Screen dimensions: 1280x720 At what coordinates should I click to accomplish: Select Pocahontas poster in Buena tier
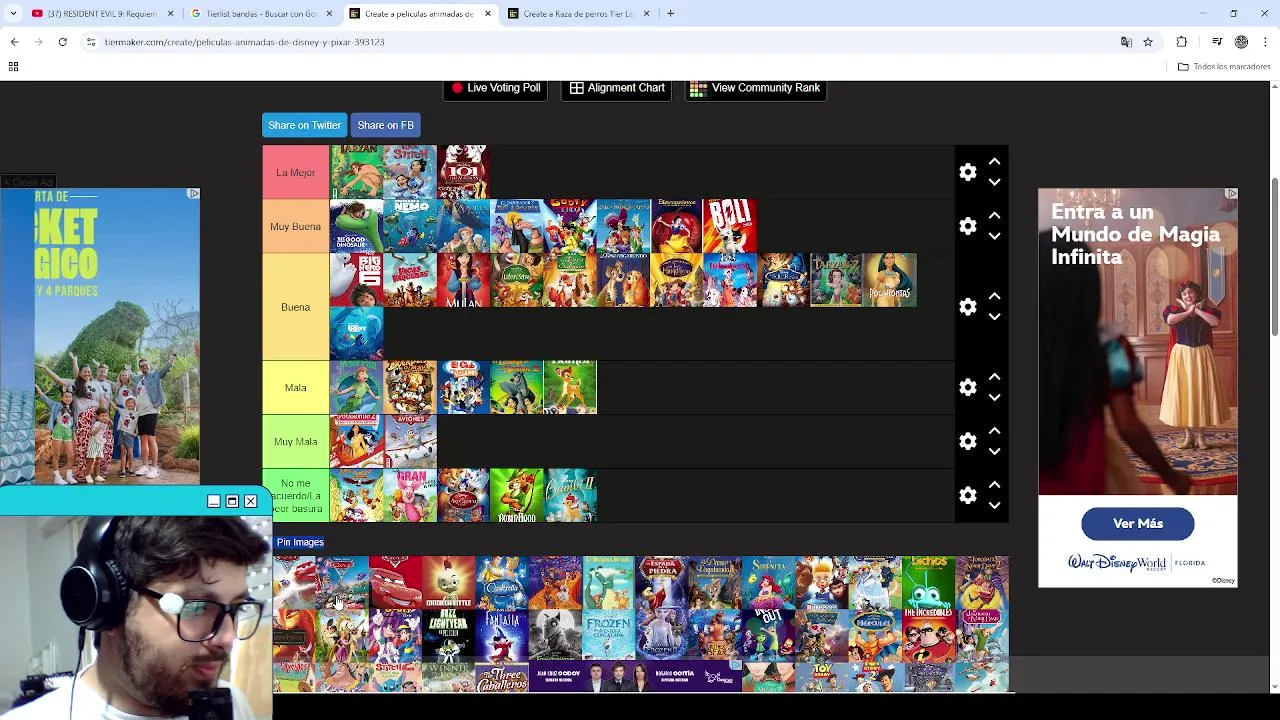890,280
